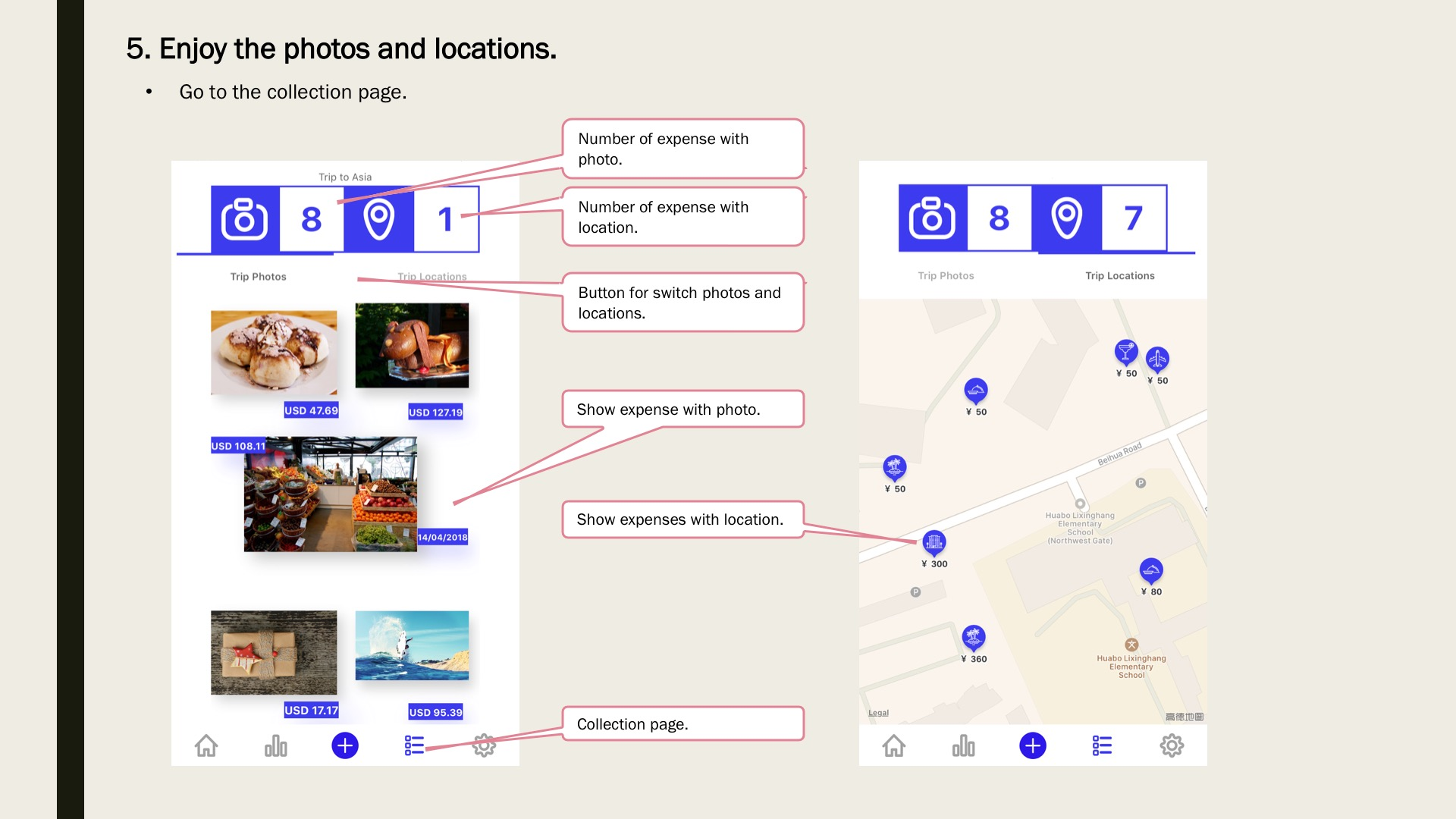1456x819 pixels.
Task: Tap the cocktail ¥ 50 map marker
Action: pos(1125,351)
